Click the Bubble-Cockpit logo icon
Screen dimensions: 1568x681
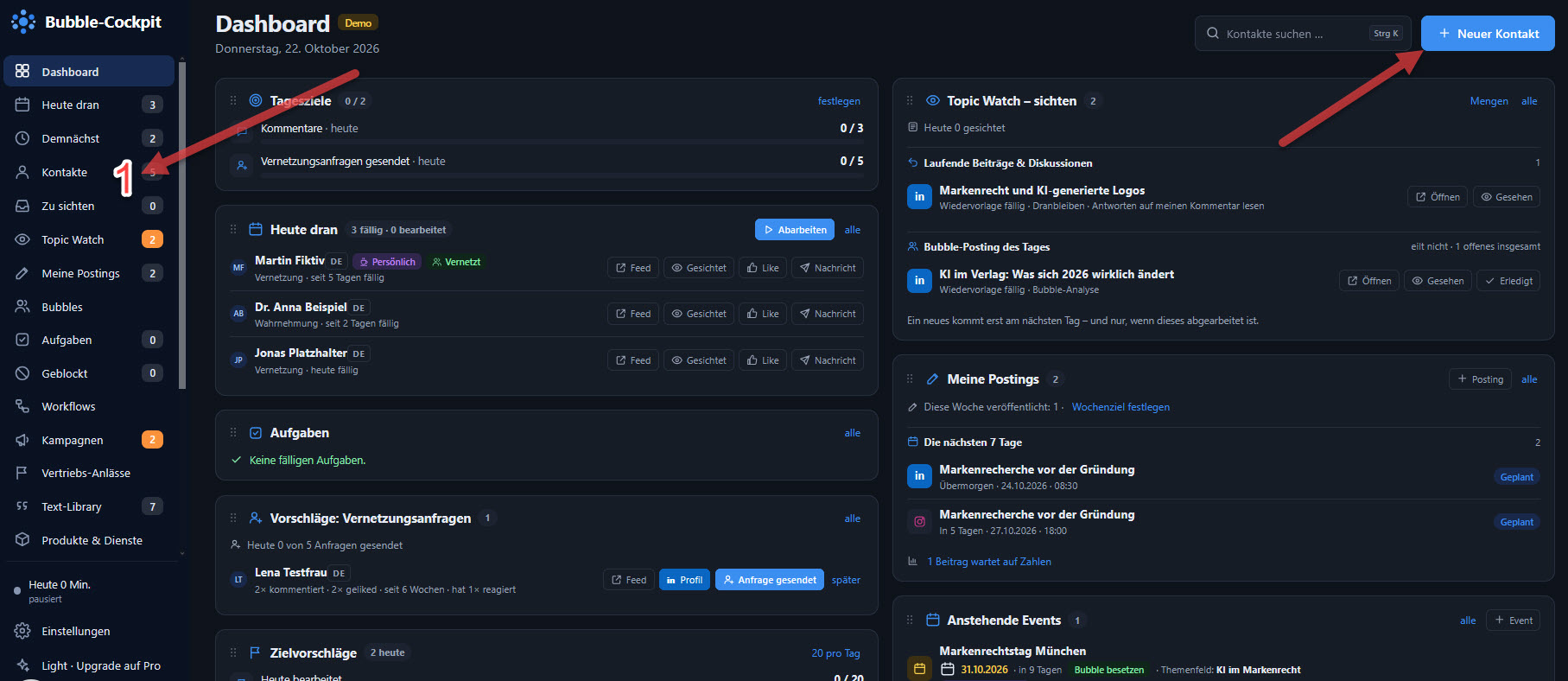[23, 22]
